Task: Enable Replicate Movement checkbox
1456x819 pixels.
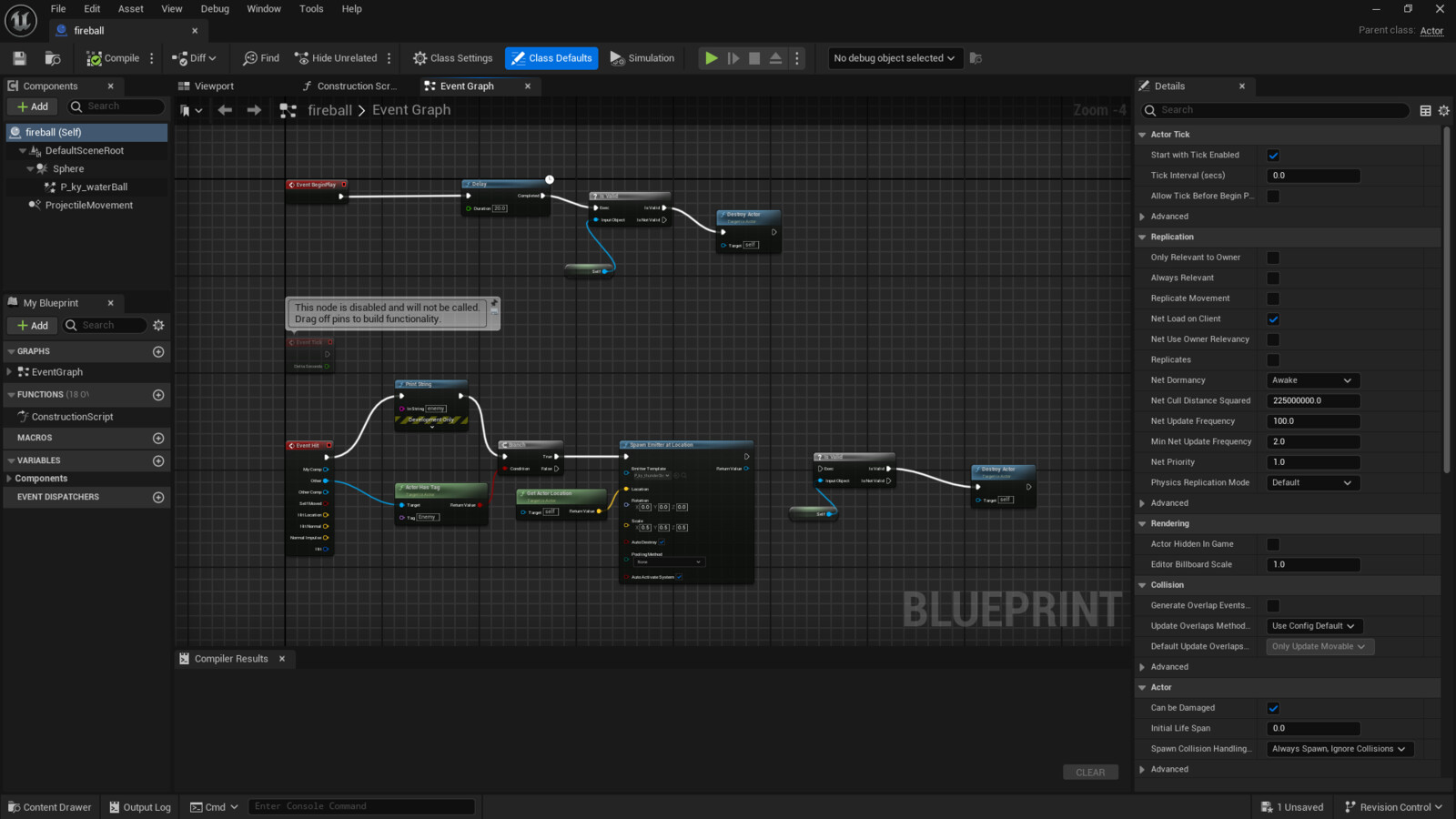Action: [1273, 298]
